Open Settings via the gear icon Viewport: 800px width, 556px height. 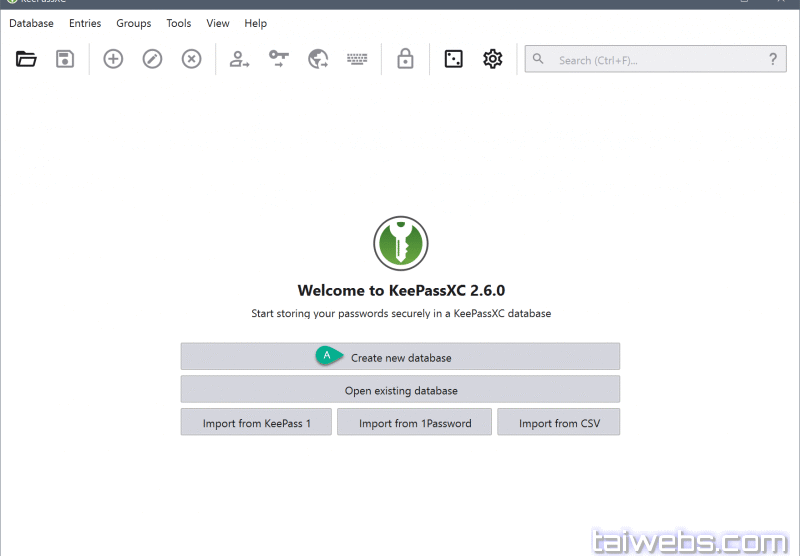pos(492,59)
